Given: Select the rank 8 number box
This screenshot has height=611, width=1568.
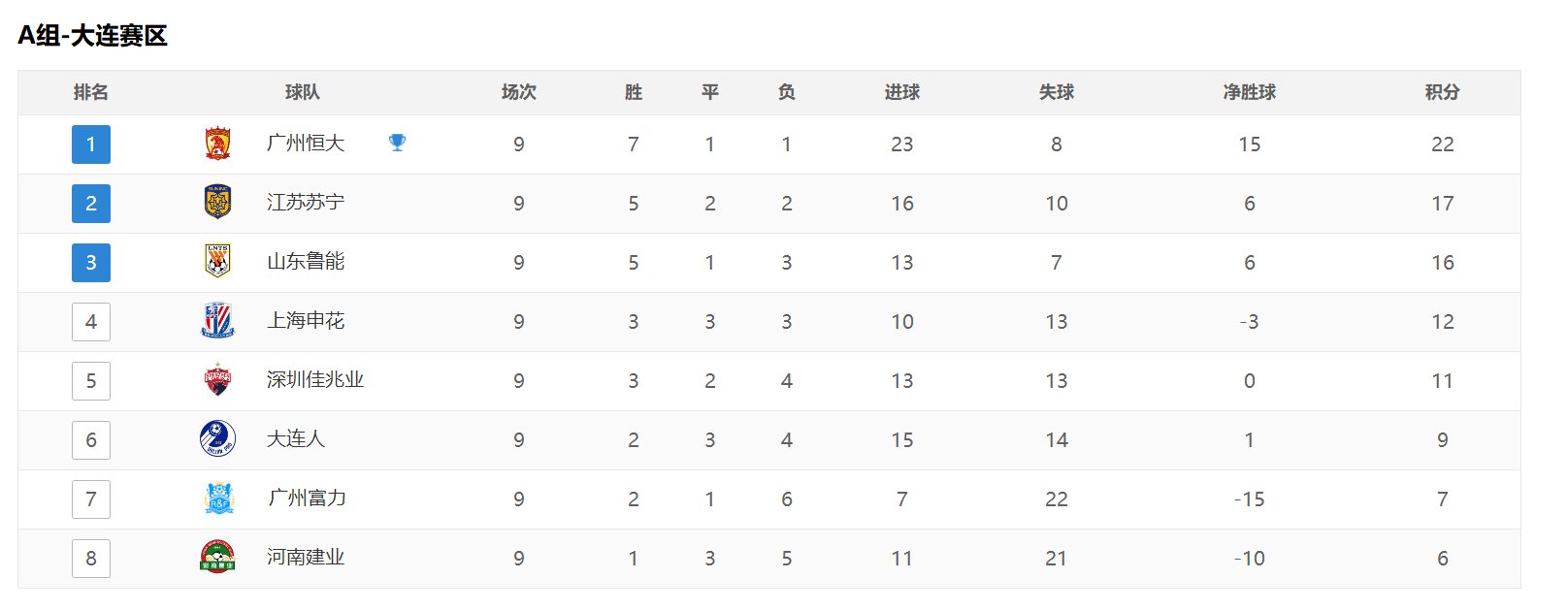Looking at the screenshot, I should (x=91, y=559).
